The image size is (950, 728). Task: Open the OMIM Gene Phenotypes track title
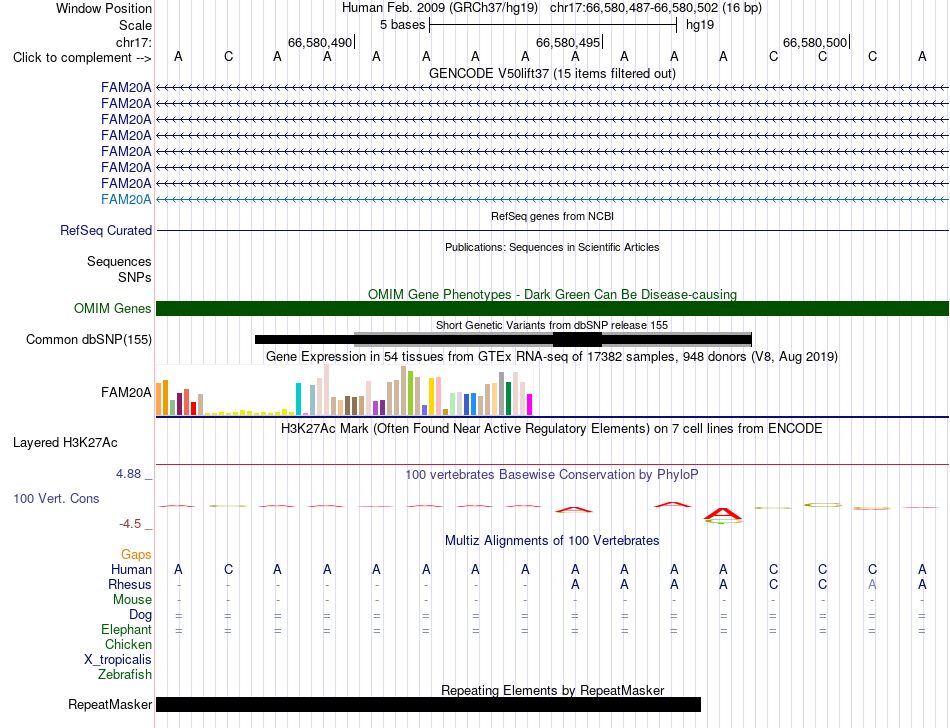552,294
